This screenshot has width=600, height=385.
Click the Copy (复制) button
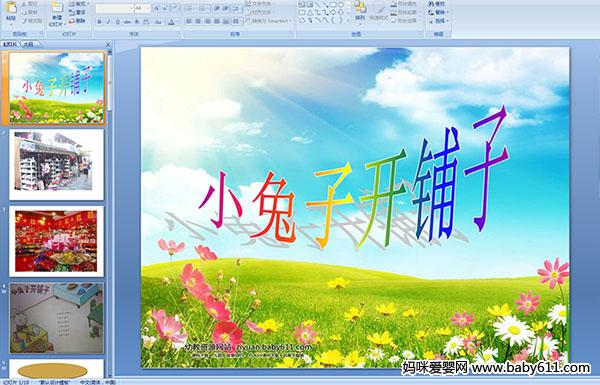point(30,12)
